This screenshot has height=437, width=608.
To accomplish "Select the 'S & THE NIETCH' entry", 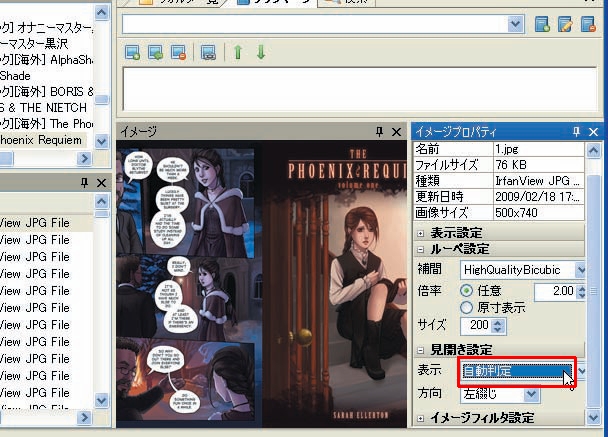I will 43,107.
